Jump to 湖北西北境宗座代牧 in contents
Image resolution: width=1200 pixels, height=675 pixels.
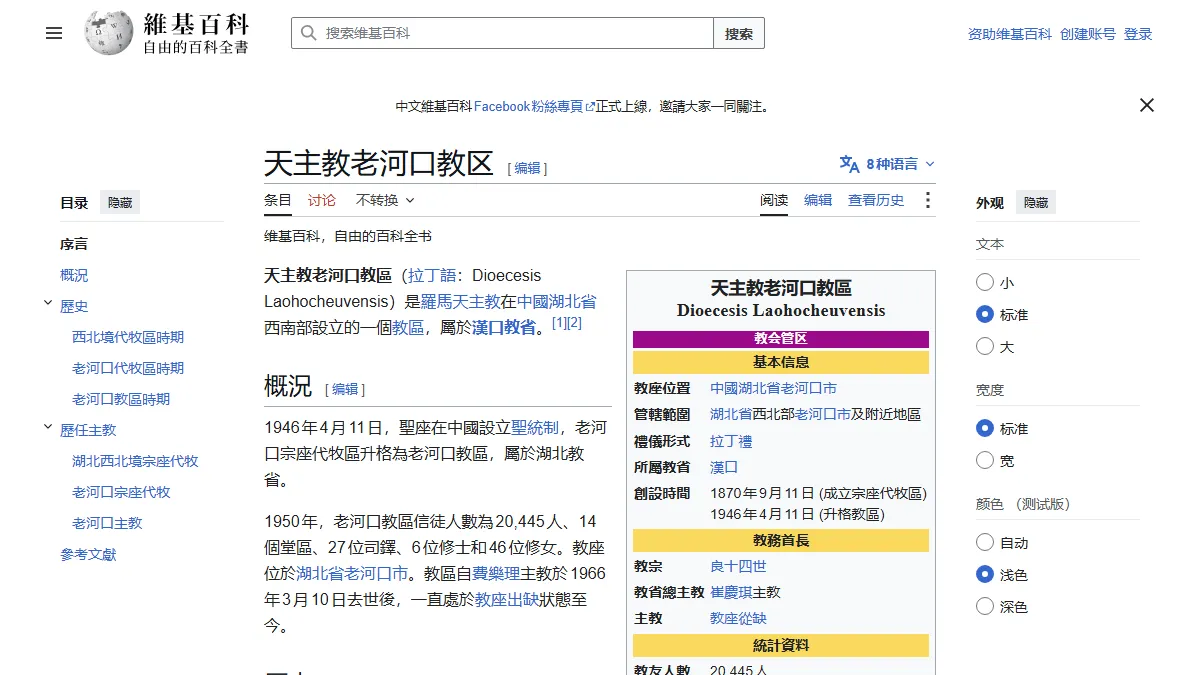(135, 461)
